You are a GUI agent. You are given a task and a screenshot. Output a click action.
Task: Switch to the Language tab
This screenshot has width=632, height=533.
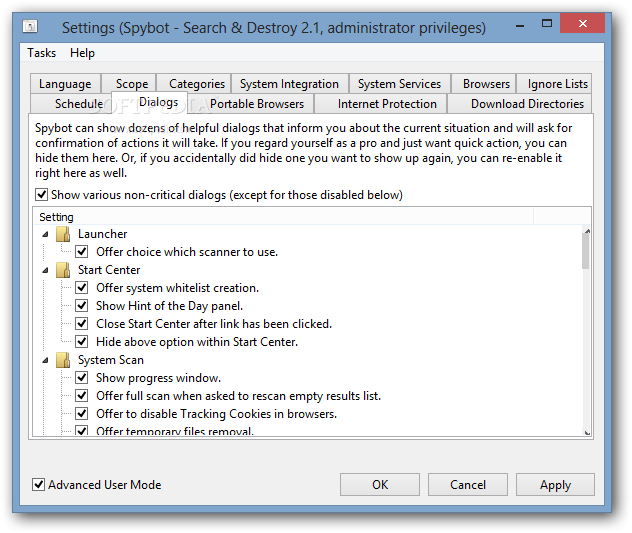[x=65, y=84]
